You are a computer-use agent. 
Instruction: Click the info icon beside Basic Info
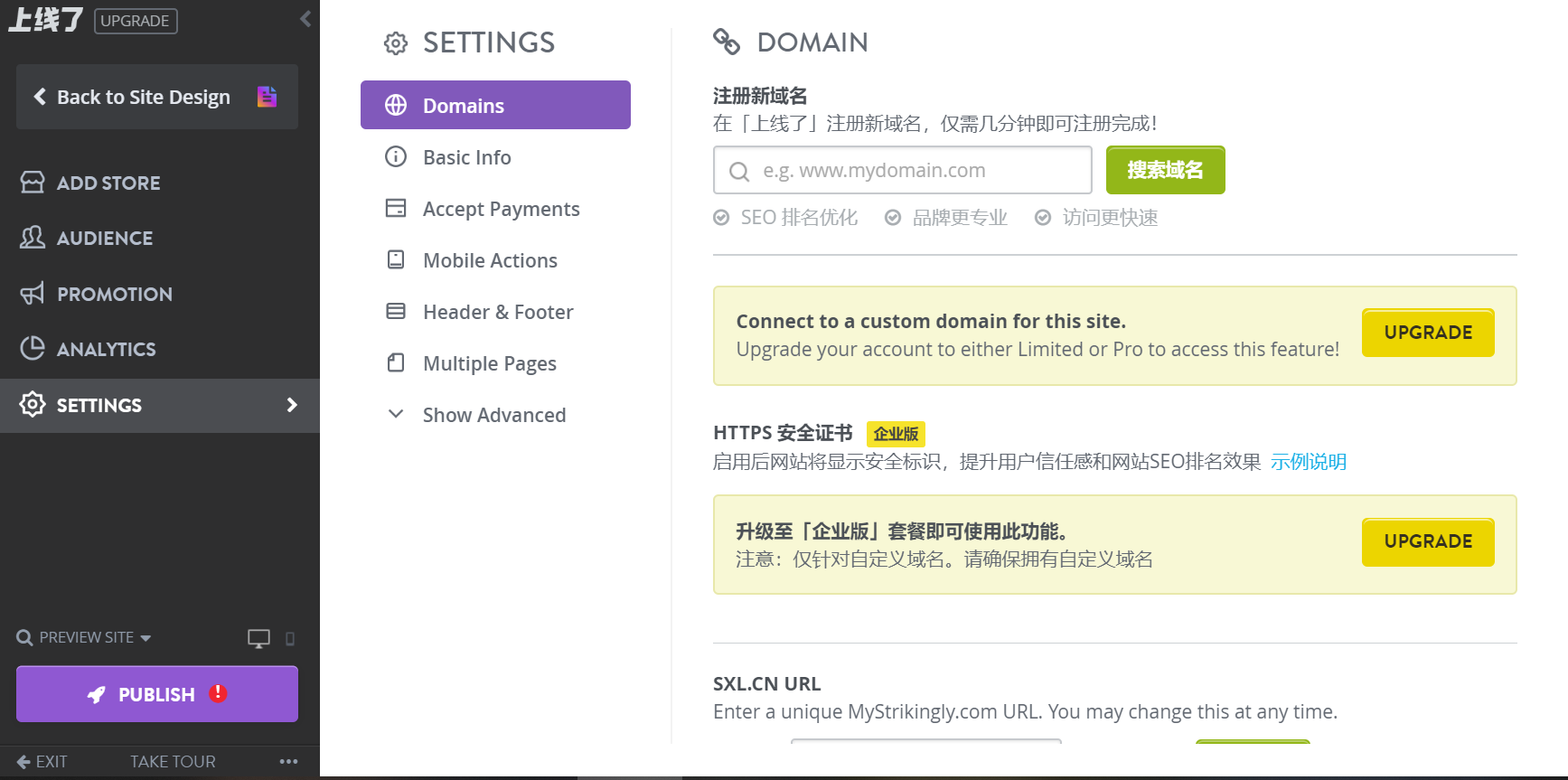[x=396, y=156]
